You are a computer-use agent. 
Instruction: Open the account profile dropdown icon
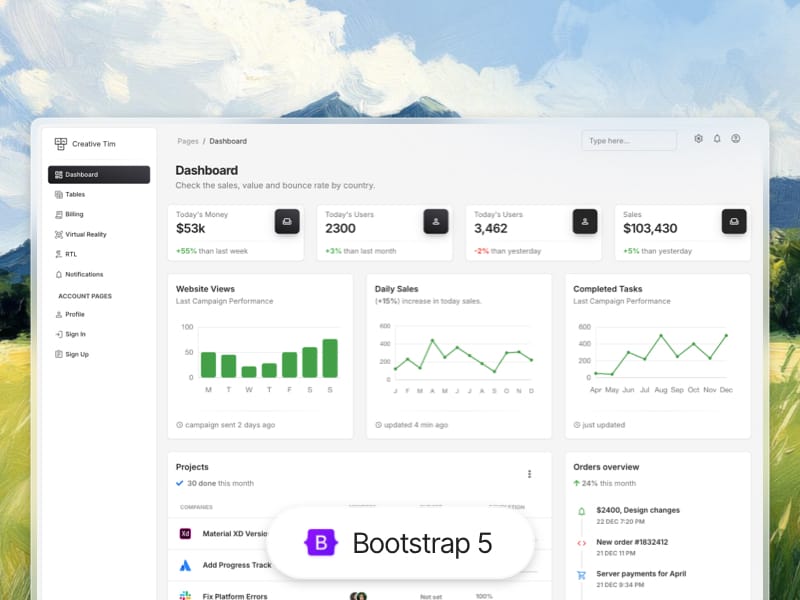pos(736,139)
